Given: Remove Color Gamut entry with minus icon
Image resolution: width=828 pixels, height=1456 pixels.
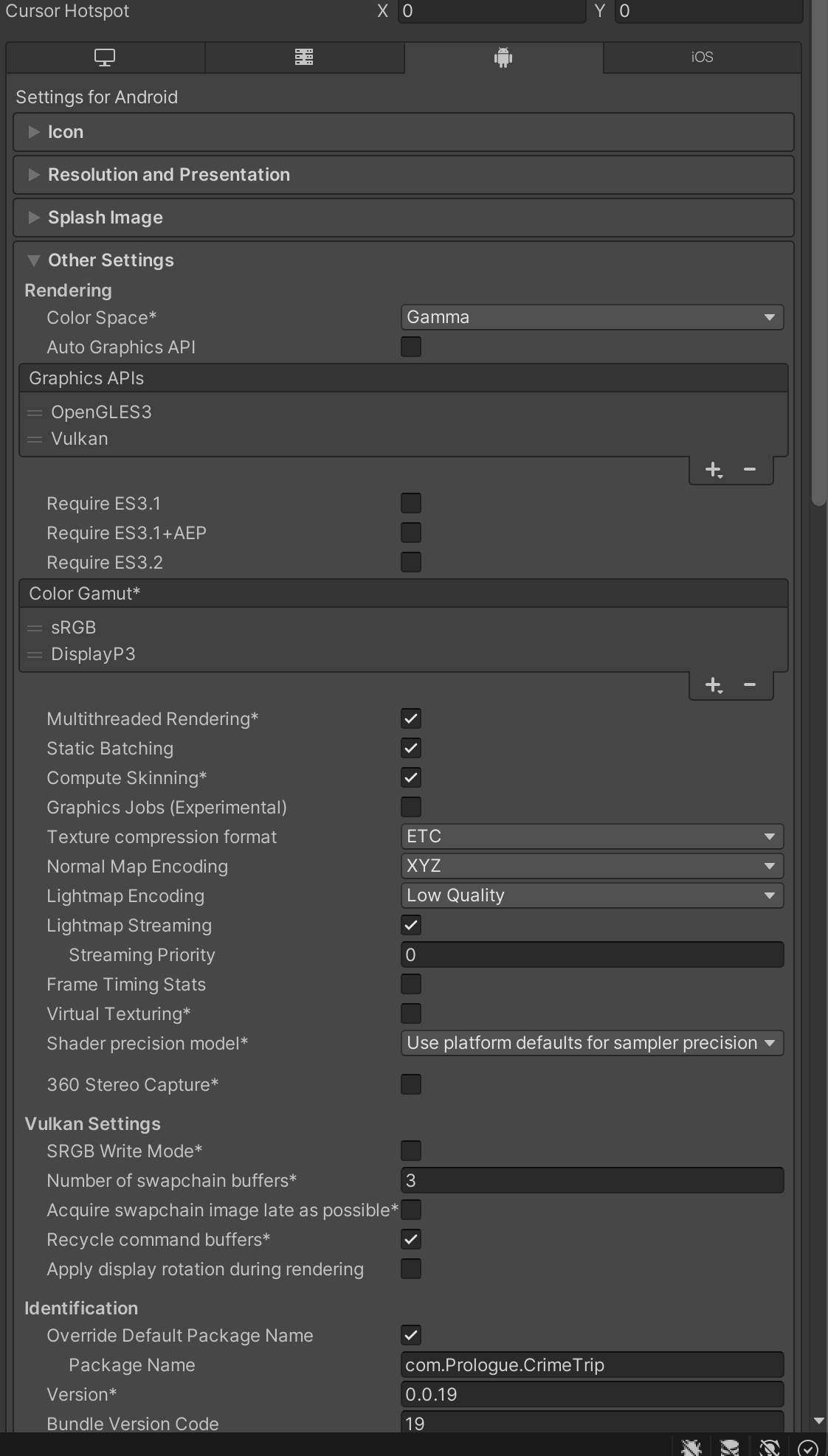Looking at the screenshot, I should pyautogui.click(x=750, y=685).
